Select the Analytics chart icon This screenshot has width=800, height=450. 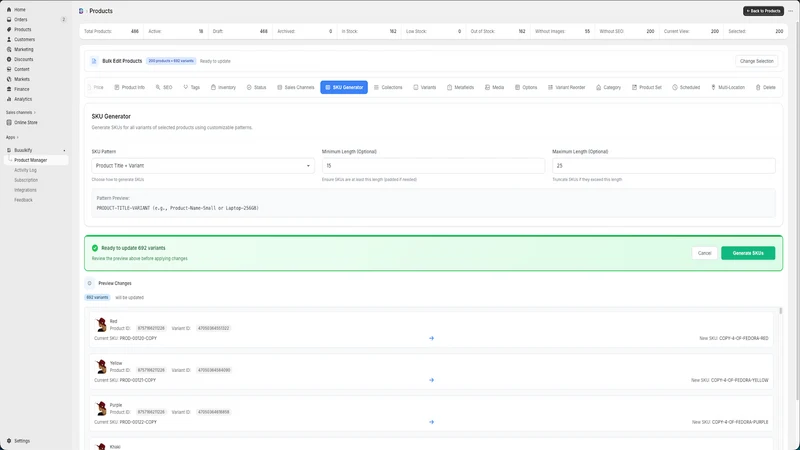coord(9,99)
